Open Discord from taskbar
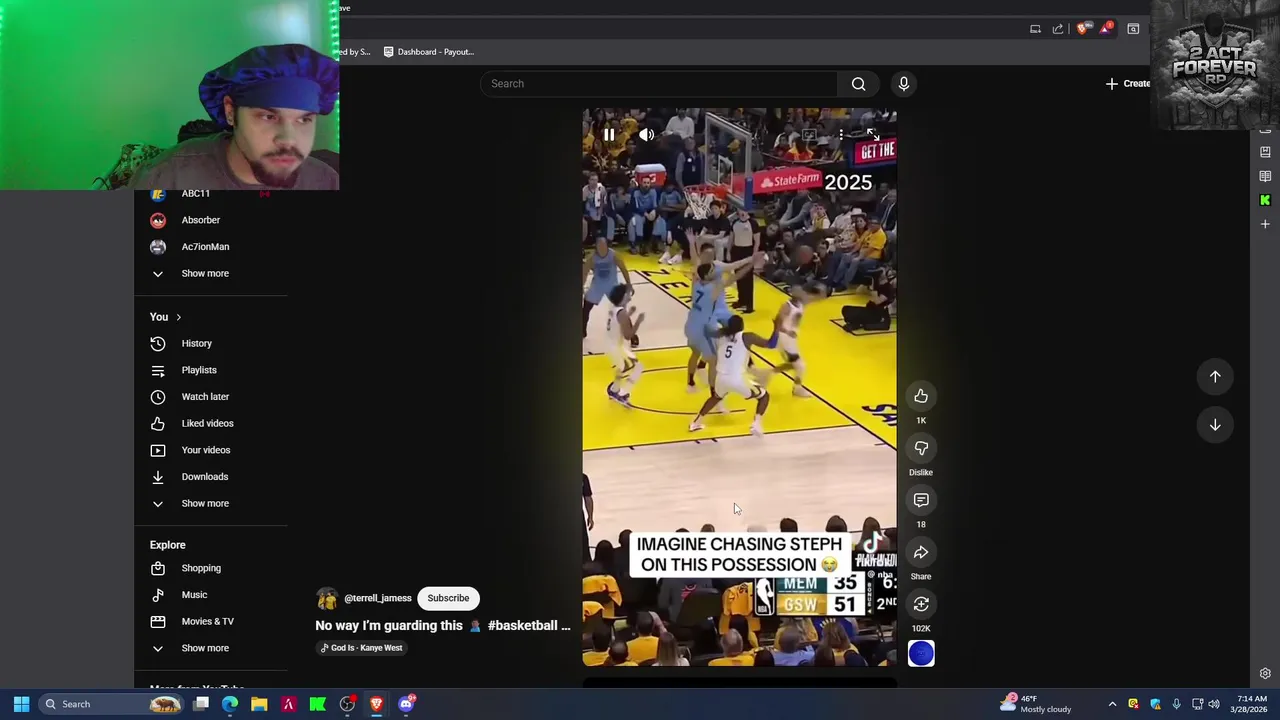The height and width of the screenshot is (720, 1280). click(x=406, y=704)
